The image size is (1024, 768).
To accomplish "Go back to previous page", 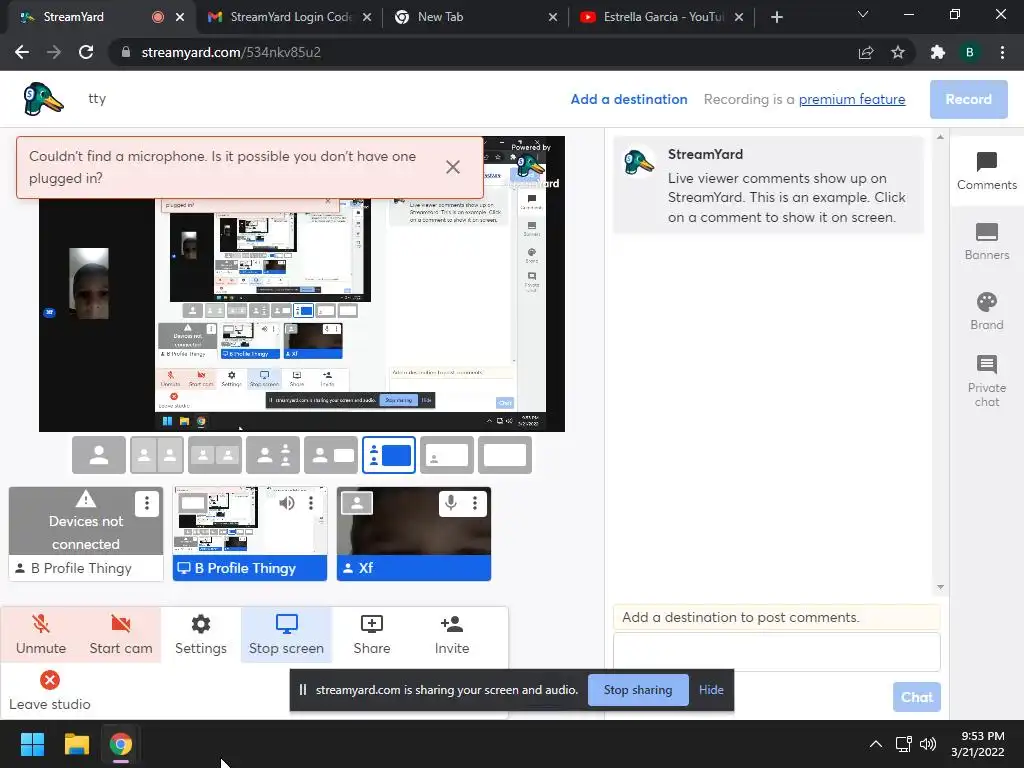I will (x=22, y=52).
